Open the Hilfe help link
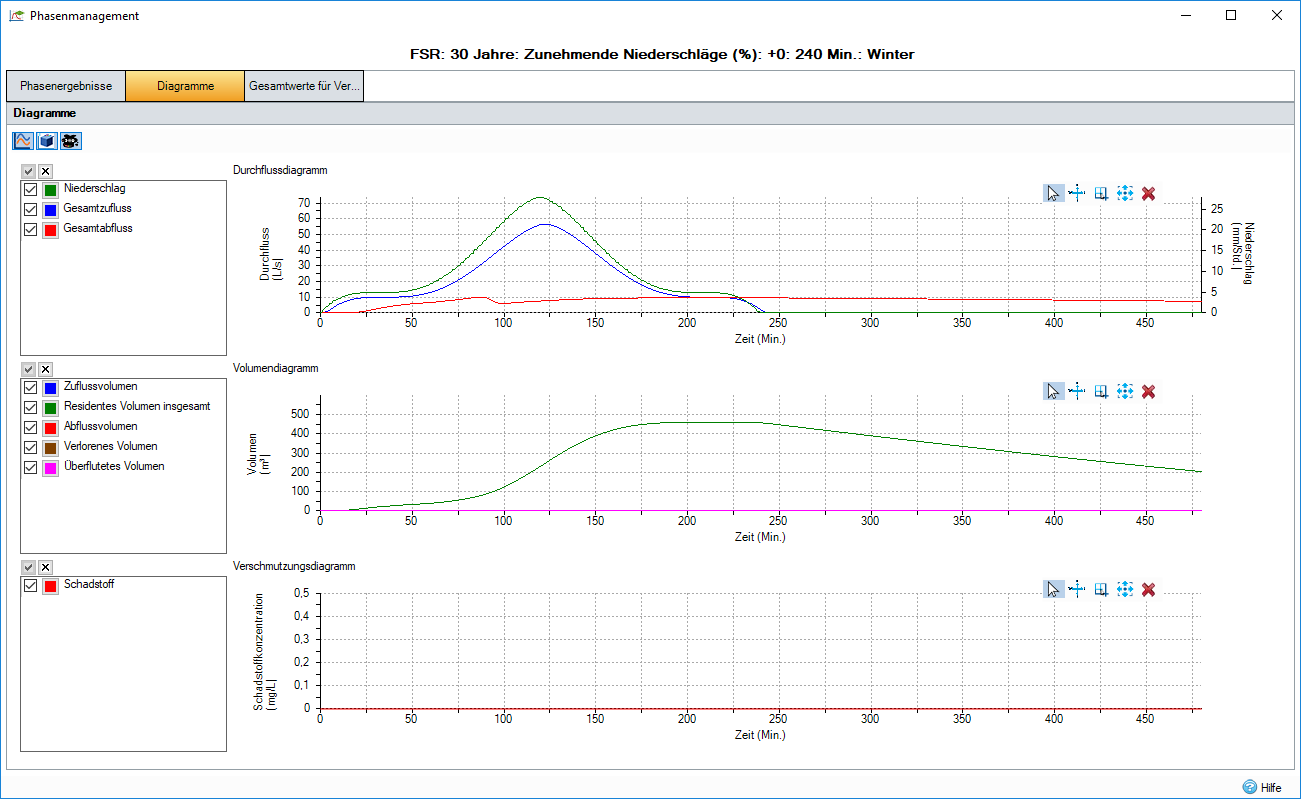 1262,787
